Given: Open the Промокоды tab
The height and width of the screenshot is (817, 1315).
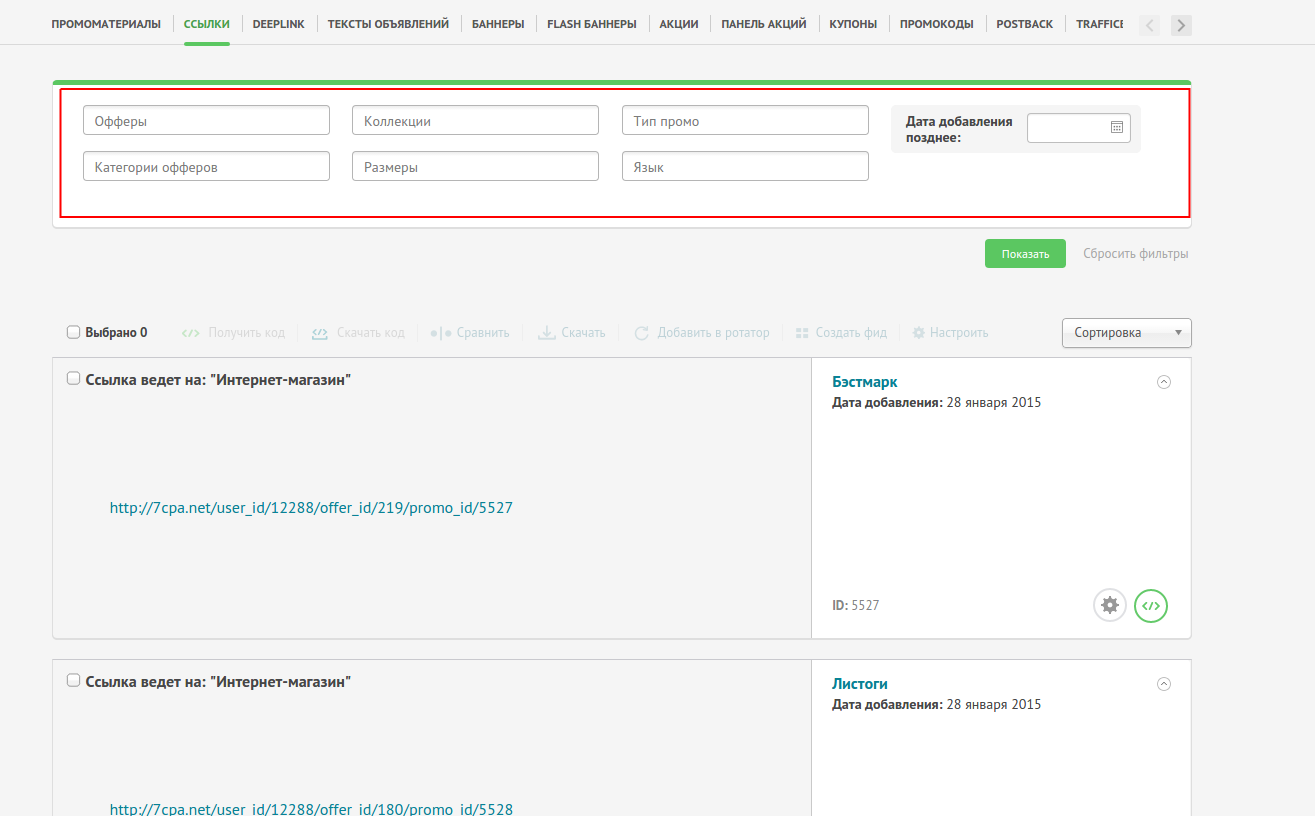Looking at the screenshot, I should (x=936, y=24).
